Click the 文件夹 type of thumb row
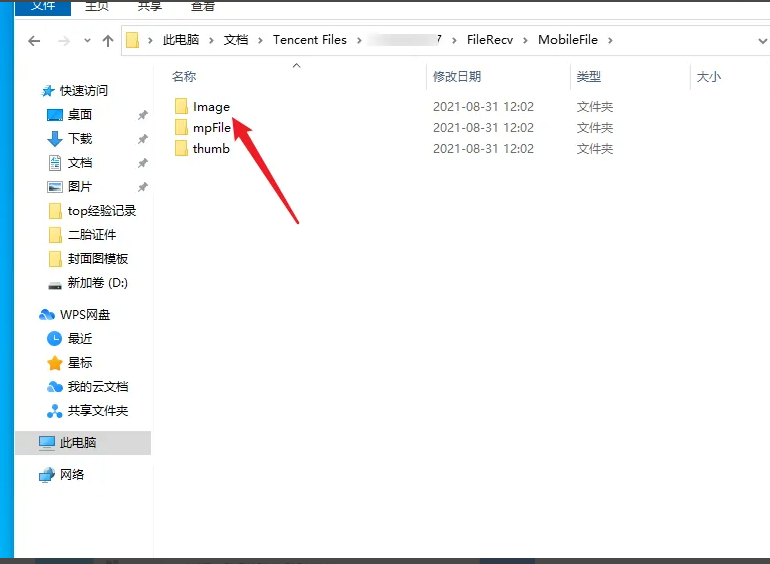 coord(595,149)
